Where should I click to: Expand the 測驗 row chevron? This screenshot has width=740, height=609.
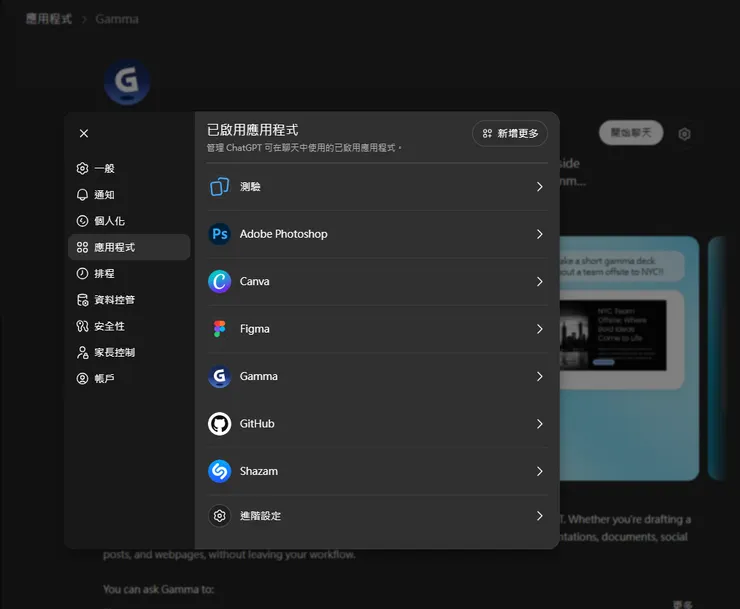tap(539, 186)
